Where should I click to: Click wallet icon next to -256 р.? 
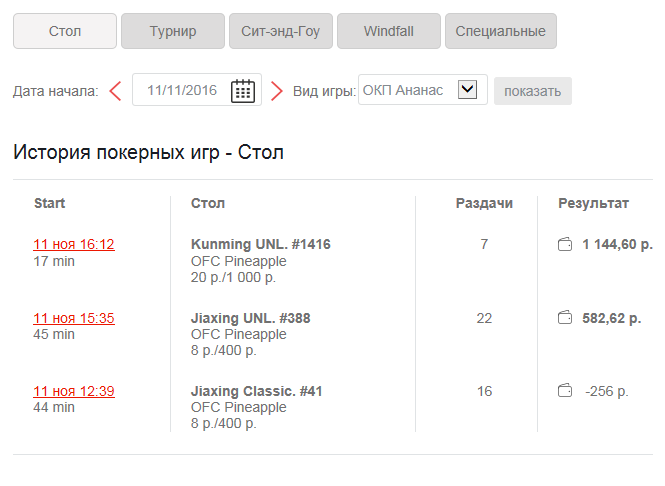(x=564, y=391)
